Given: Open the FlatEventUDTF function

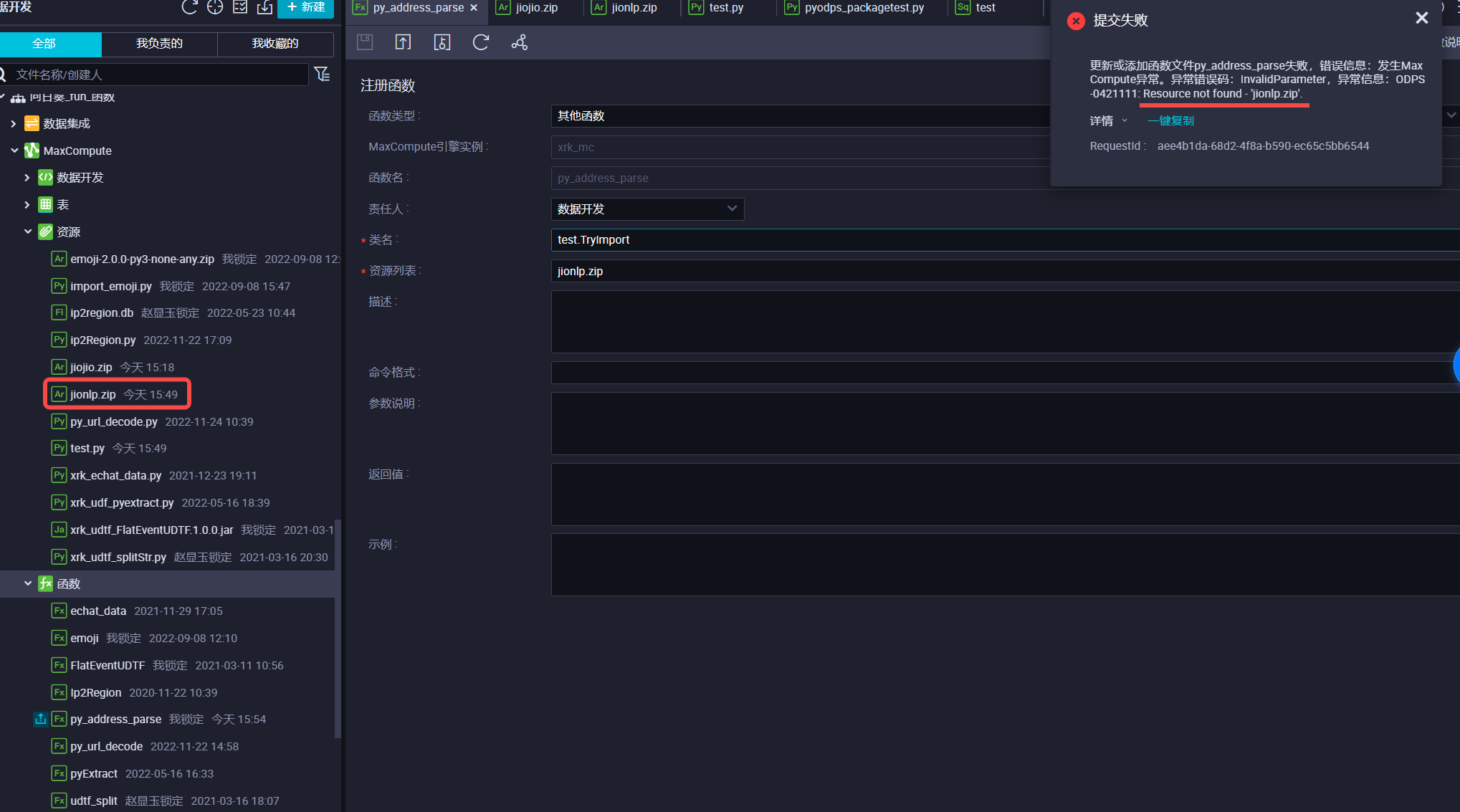Looking at the screenshot, I should [108, 665].
